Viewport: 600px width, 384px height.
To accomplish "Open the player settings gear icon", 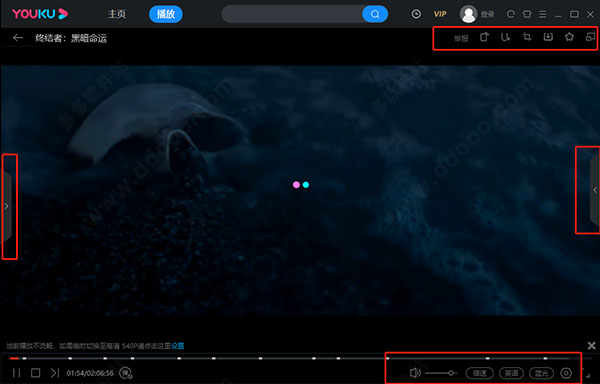I will (566, 373).
